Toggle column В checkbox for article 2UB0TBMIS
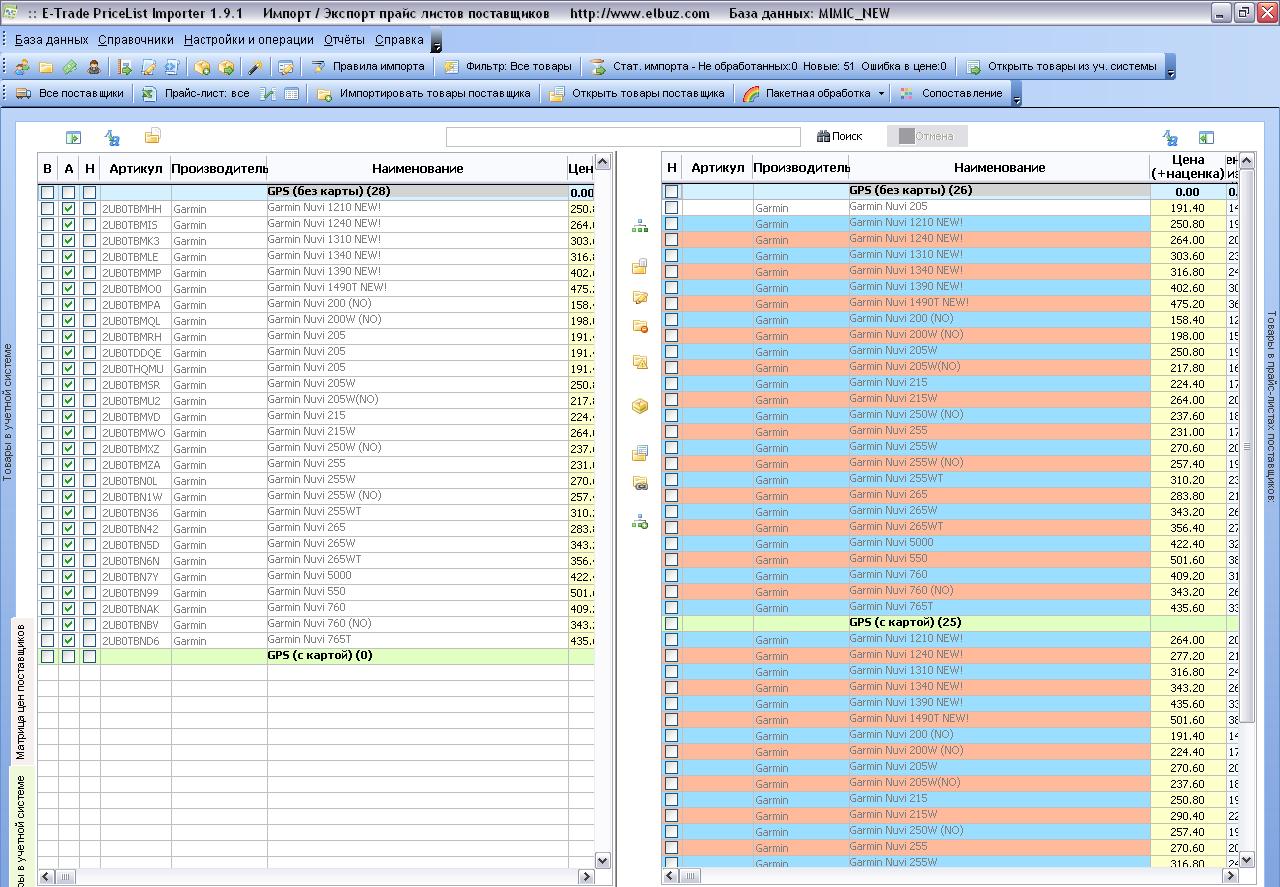The height and width of the screenshot is (887, 1280). pyautogui.click(x=47, y=225)
